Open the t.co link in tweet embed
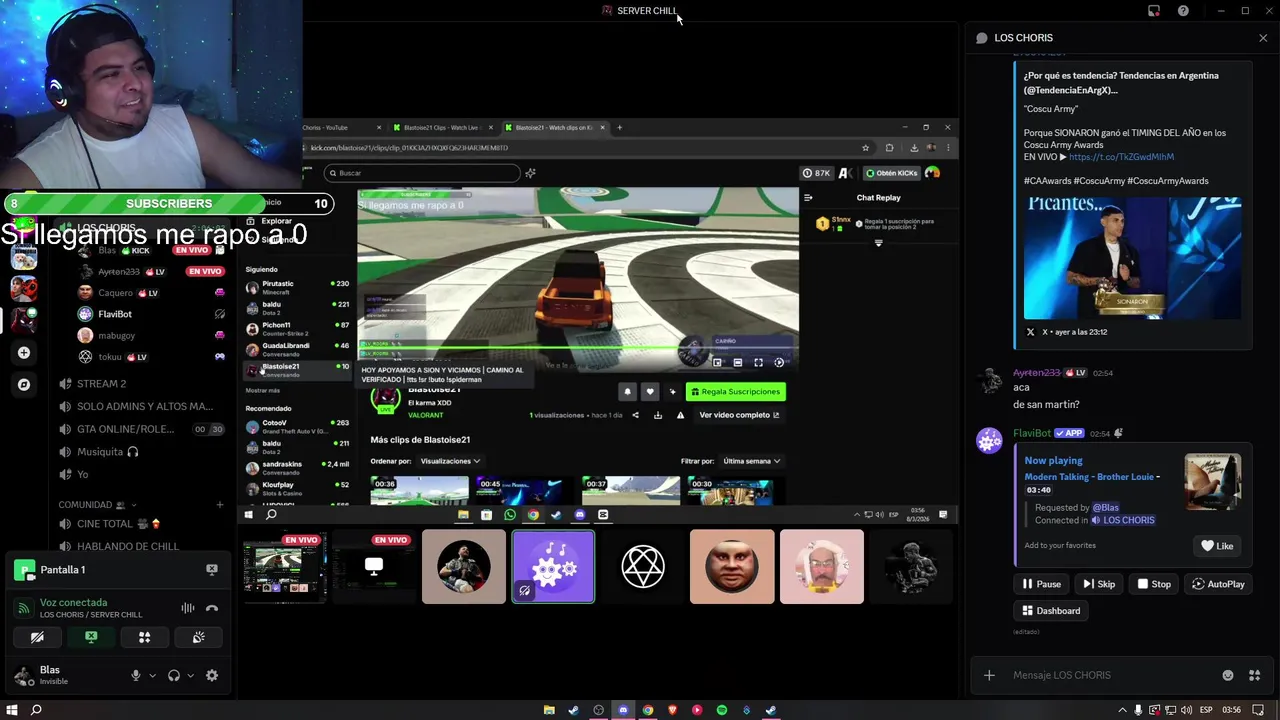This screenshot has height=720, width=1280. coord(1121,157)
